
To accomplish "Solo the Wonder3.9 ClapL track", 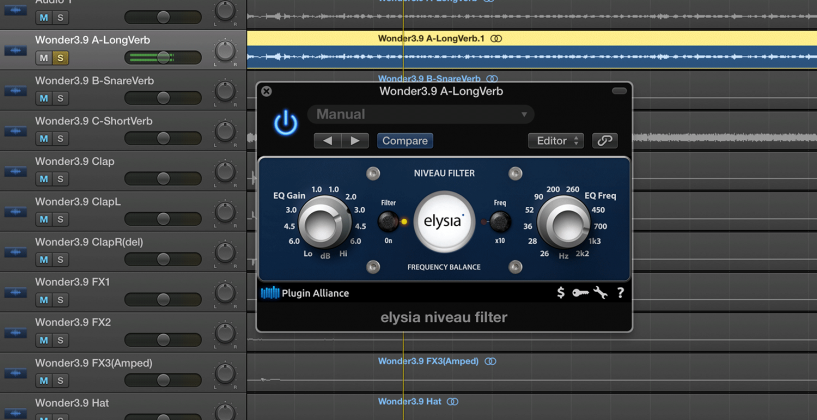I will click(60, 219).
